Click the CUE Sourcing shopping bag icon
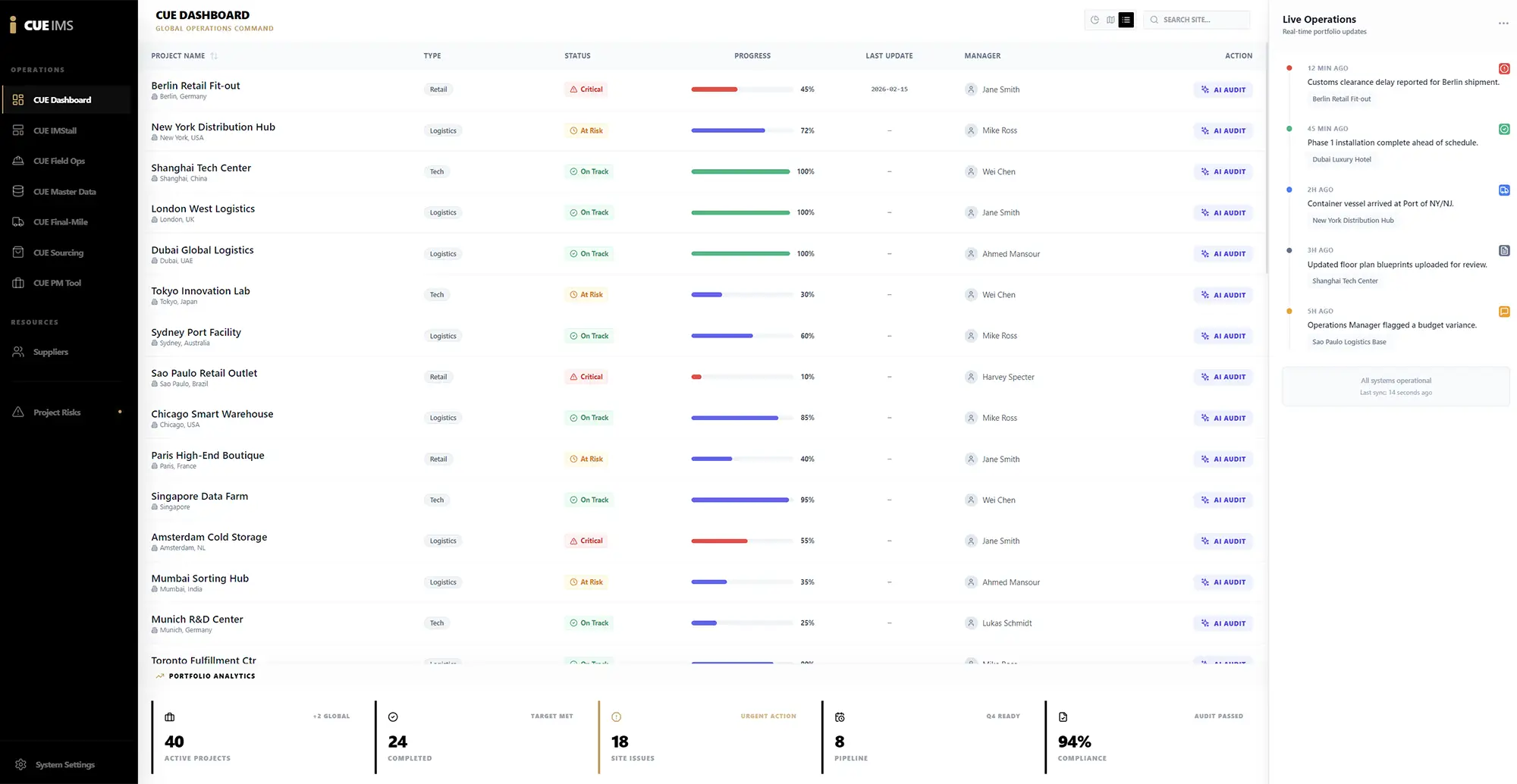The height and width of the screenshot is (784, 1517). click(x=18, y=252)
